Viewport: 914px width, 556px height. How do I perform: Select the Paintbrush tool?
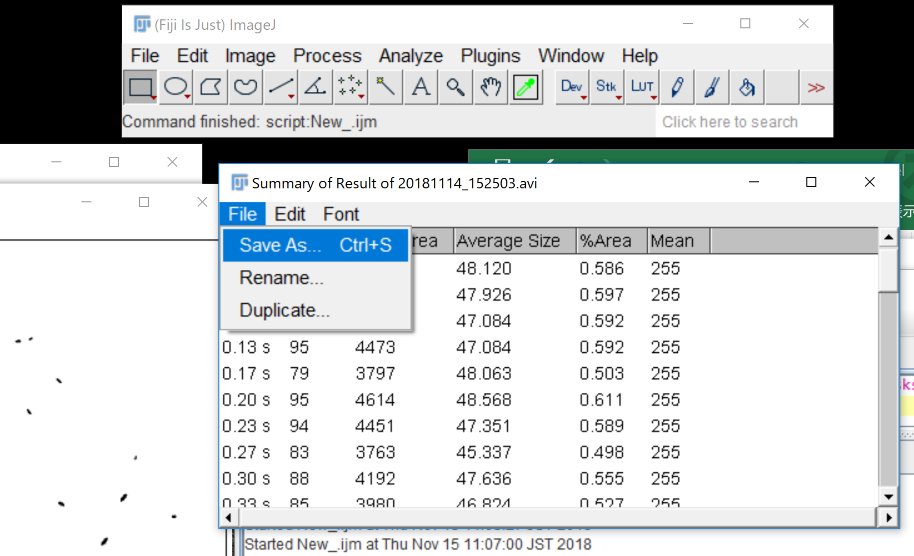pos(712,87)
